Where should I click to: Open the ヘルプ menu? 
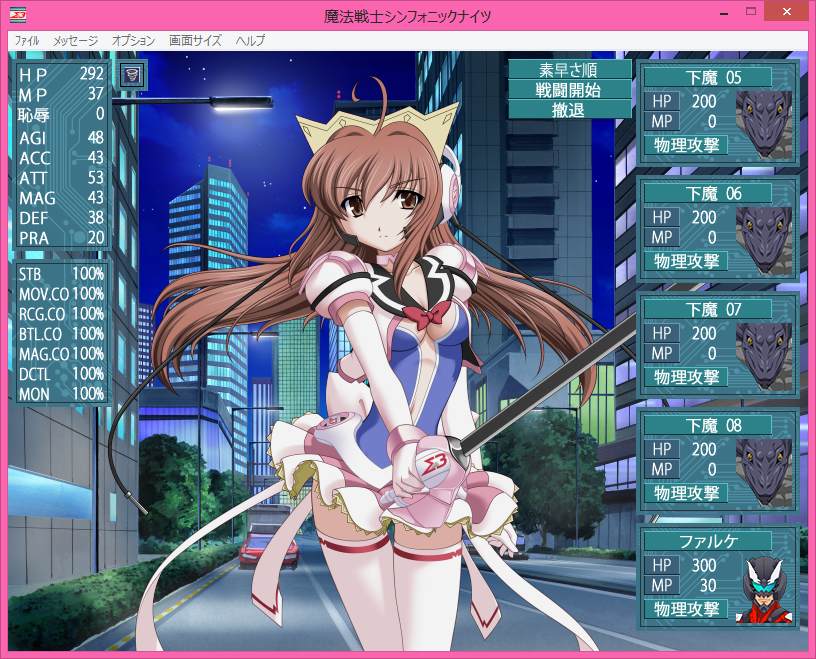pyautogui.click(x=250, y=40)
